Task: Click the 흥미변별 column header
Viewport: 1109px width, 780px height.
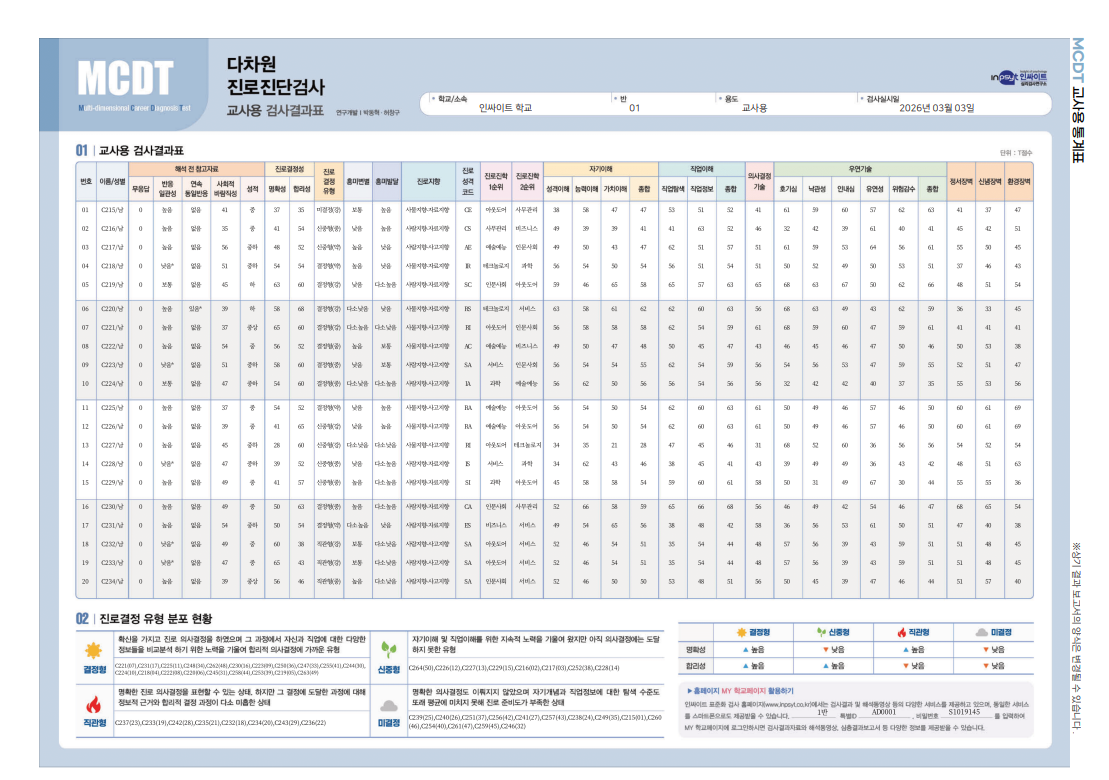Action: (358, 182)
